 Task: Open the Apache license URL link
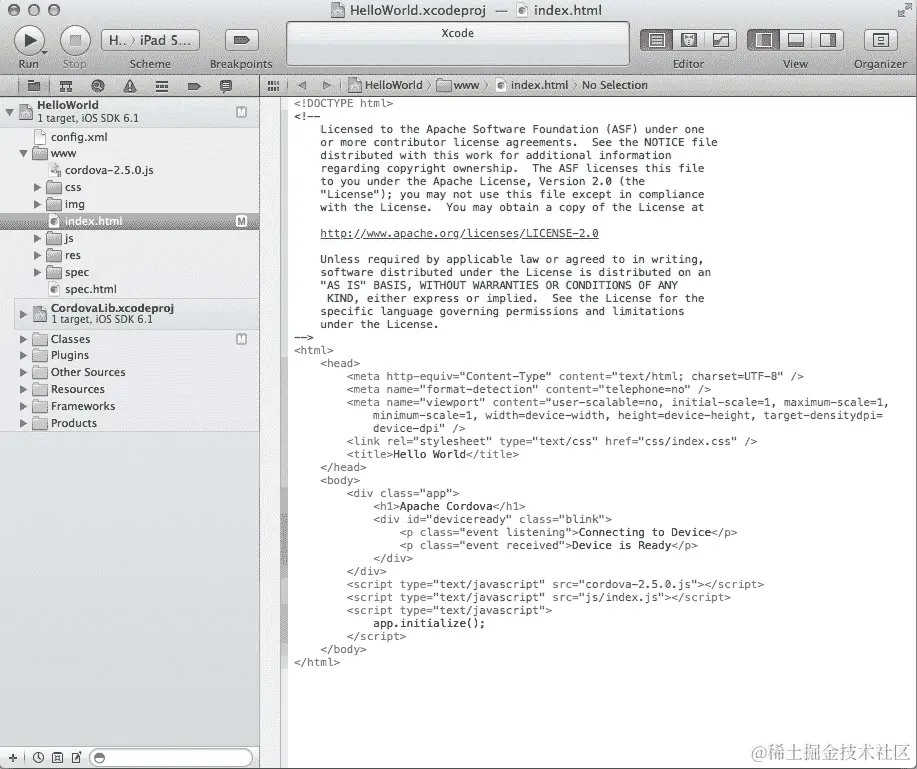(x=459, y=233)
